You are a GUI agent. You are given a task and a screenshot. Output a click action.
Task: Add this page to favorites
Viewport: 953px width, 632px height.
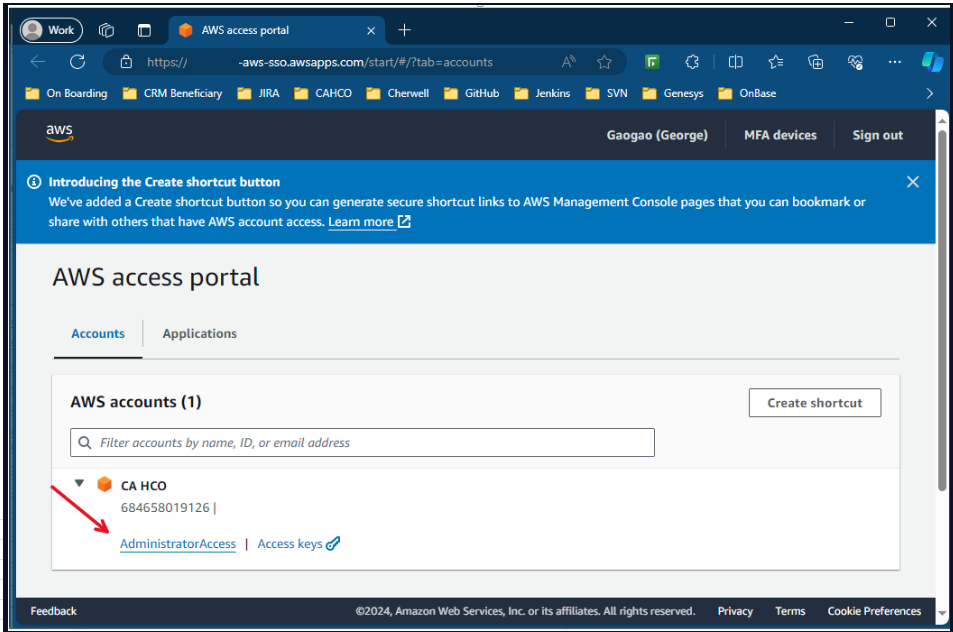click(x=604, y=61)
